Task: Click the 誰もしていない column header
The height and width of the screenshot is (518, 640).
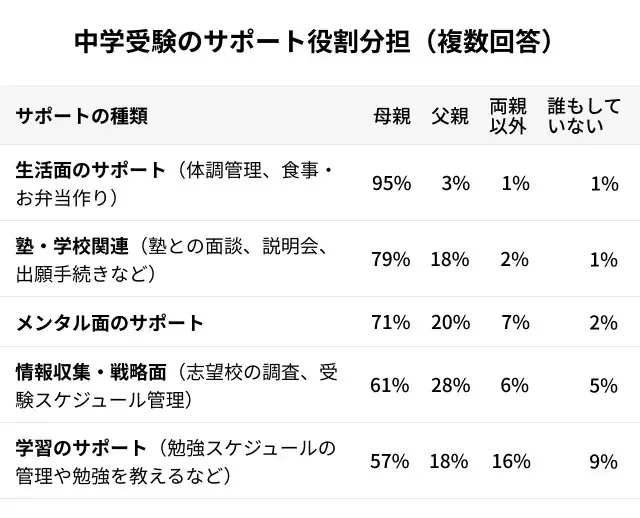Action: pos(584,115)
